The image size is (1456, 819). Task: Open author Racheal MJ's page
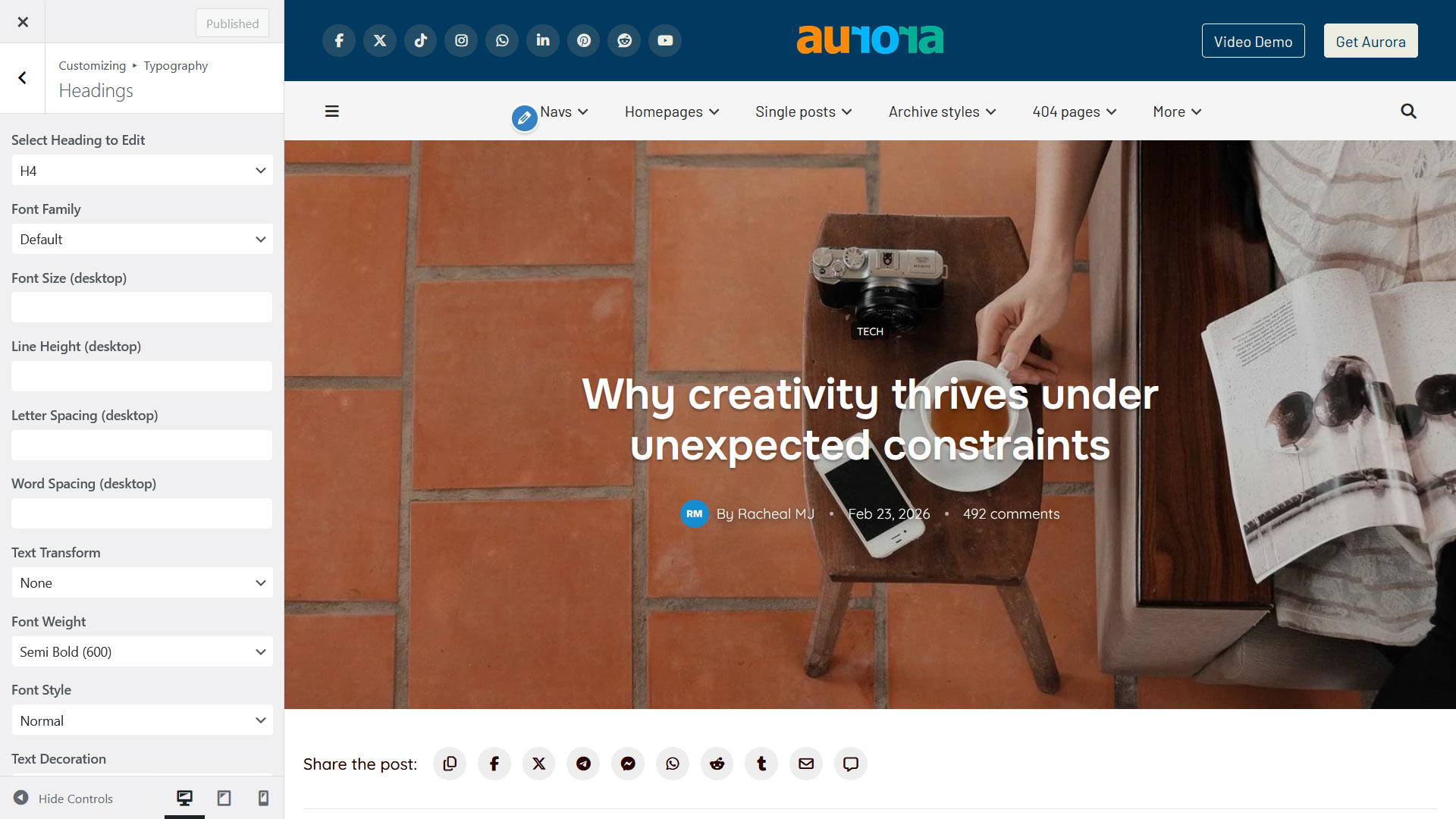[x=776, y=514]
